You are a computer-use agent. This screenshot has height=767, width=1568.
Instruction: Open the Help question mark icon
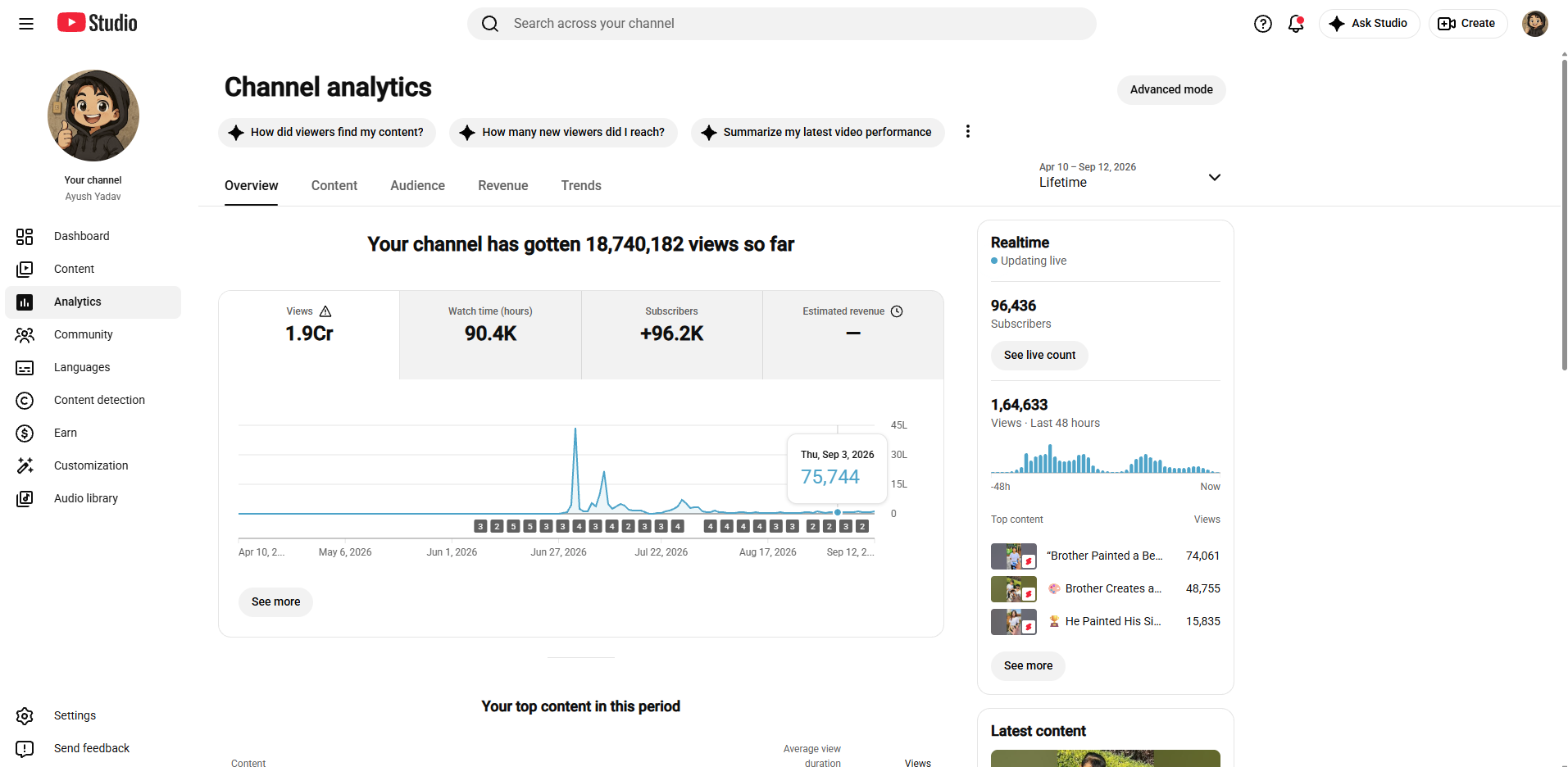[1263, 24]
